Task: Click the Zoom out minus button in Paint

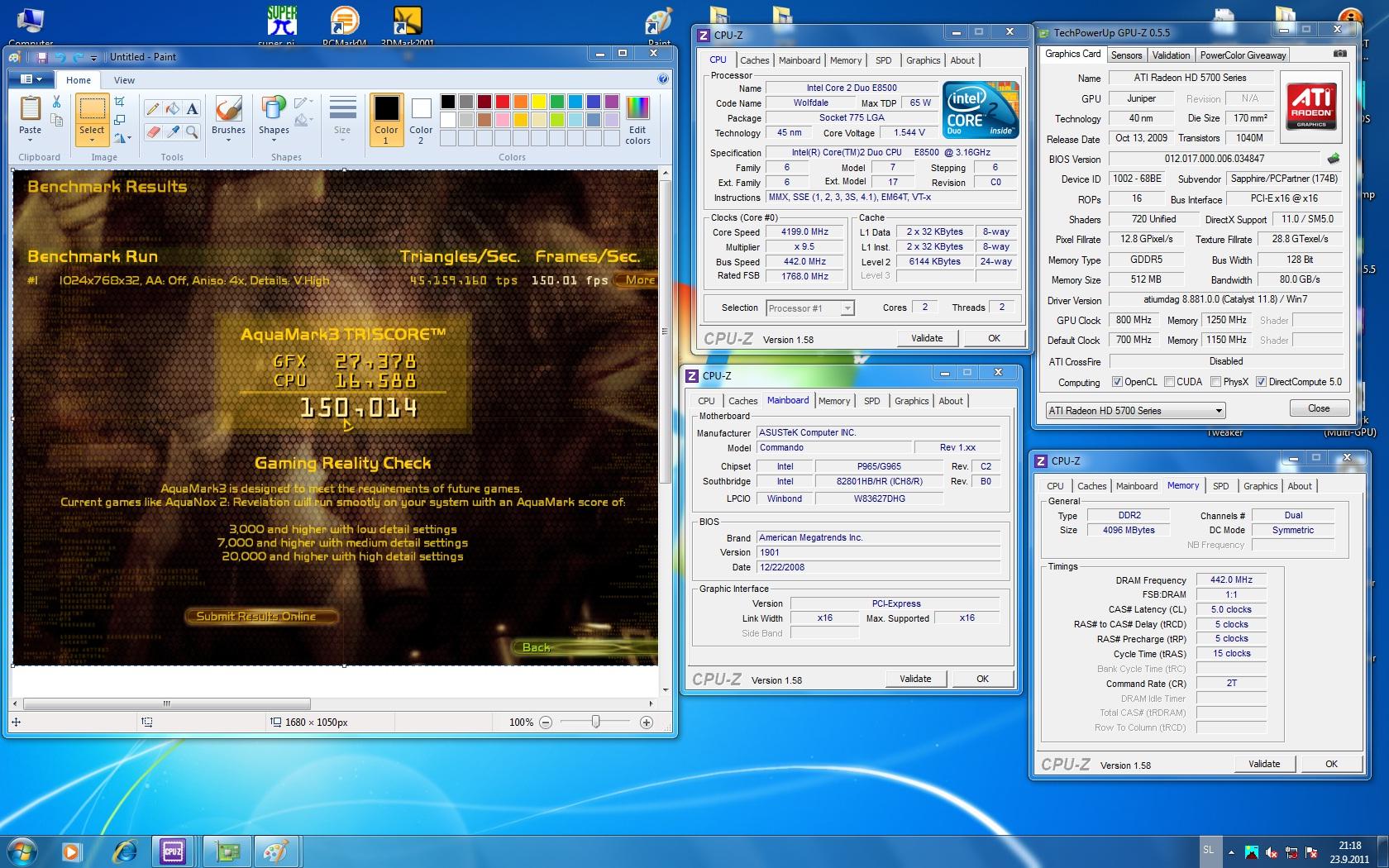Action: coord(546,723)
